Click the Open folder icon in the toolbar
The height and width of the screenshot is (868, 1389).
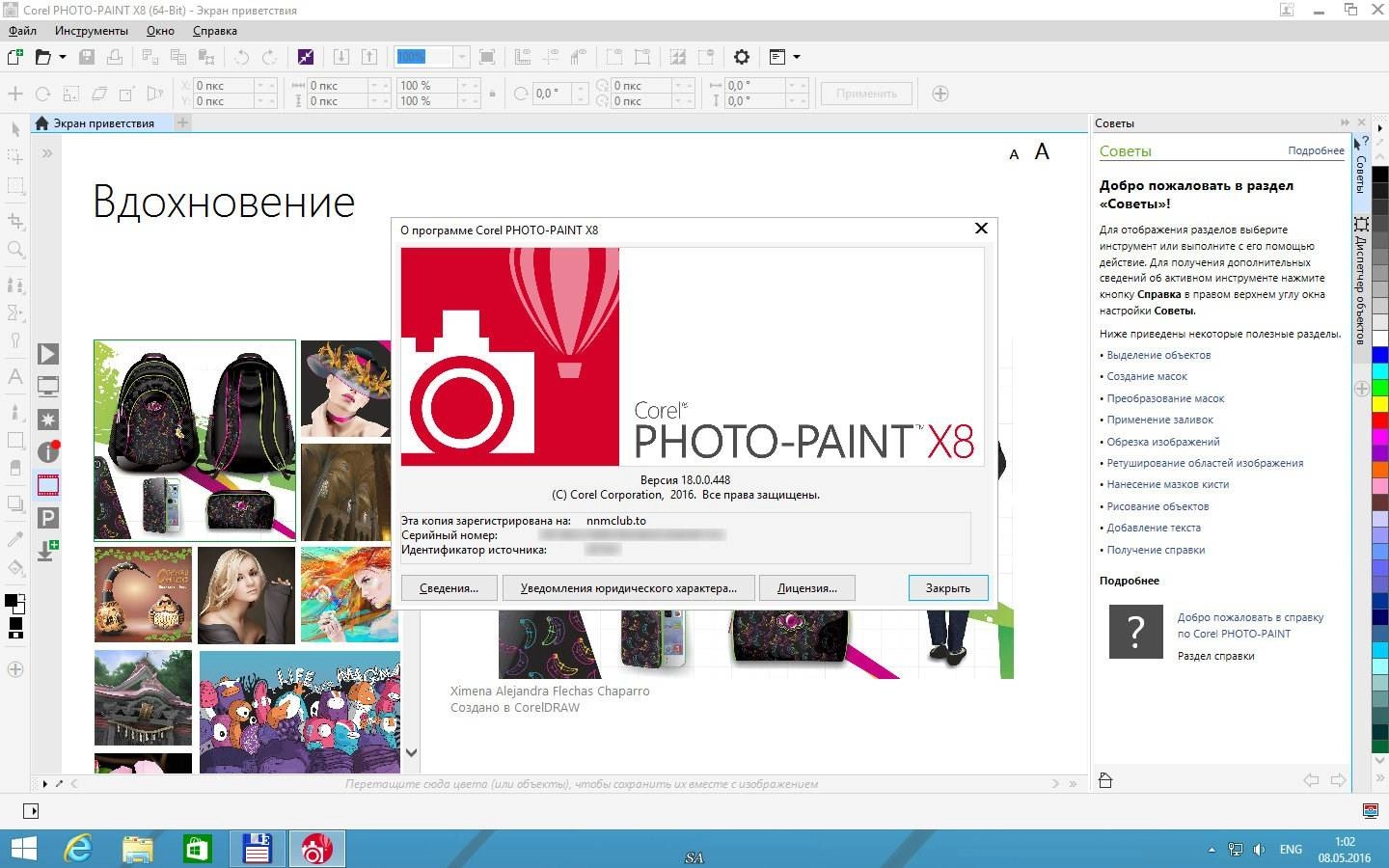43,57
